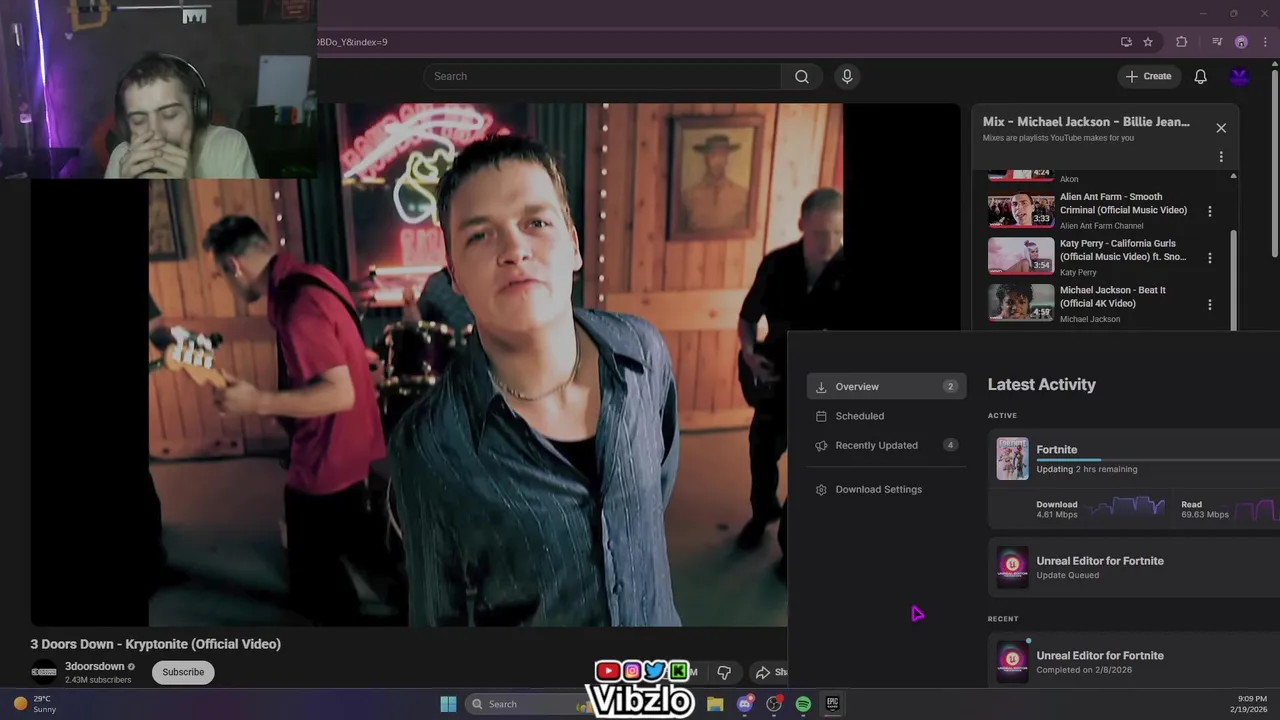Play Michael Jackson Beat It thumbnail

click(1021, 303)
